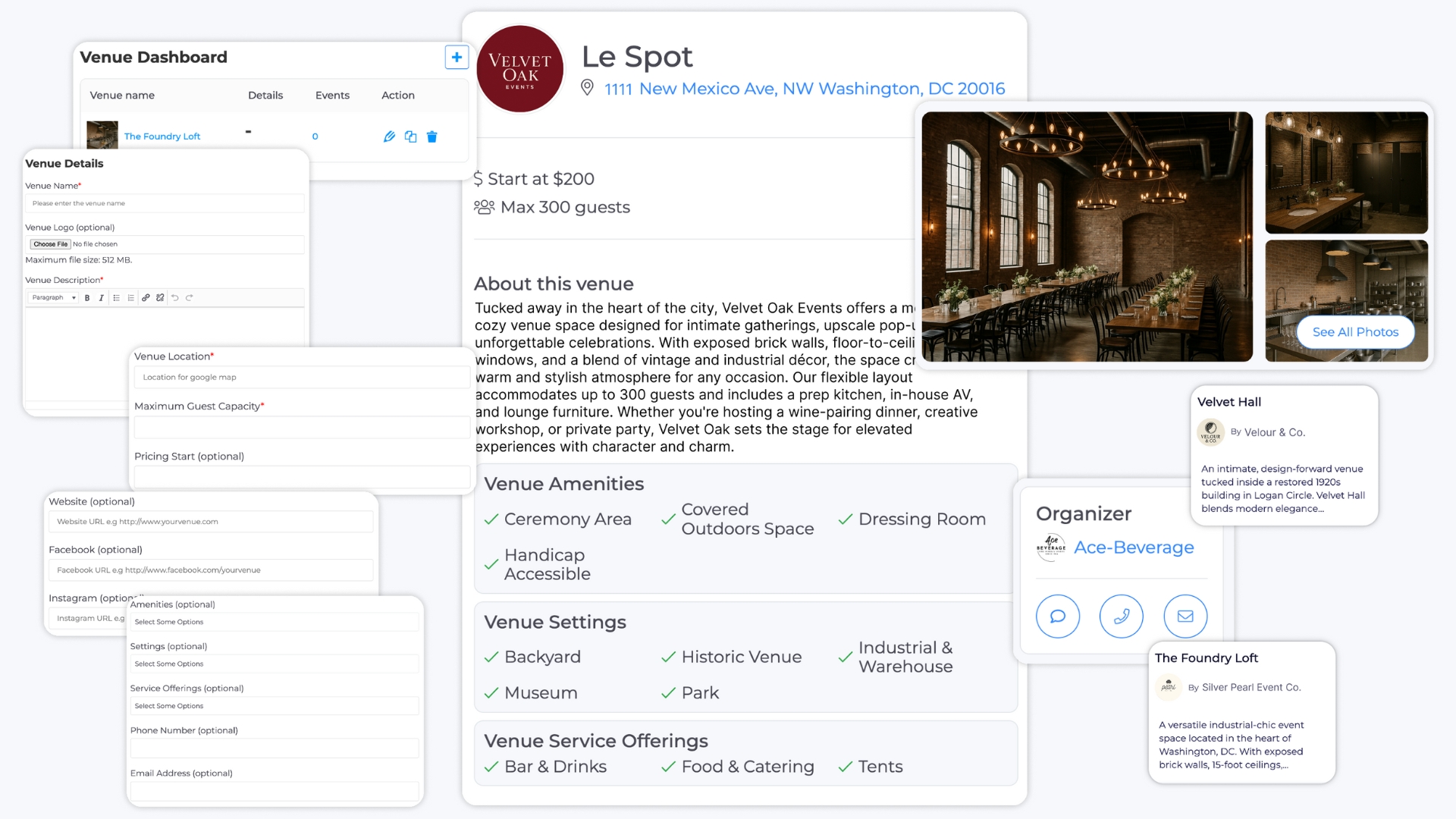Open the Ace-Beverage organizer link
Image resolution: width=1456 pixels, height=819 pixels.
pos(1133,548)
